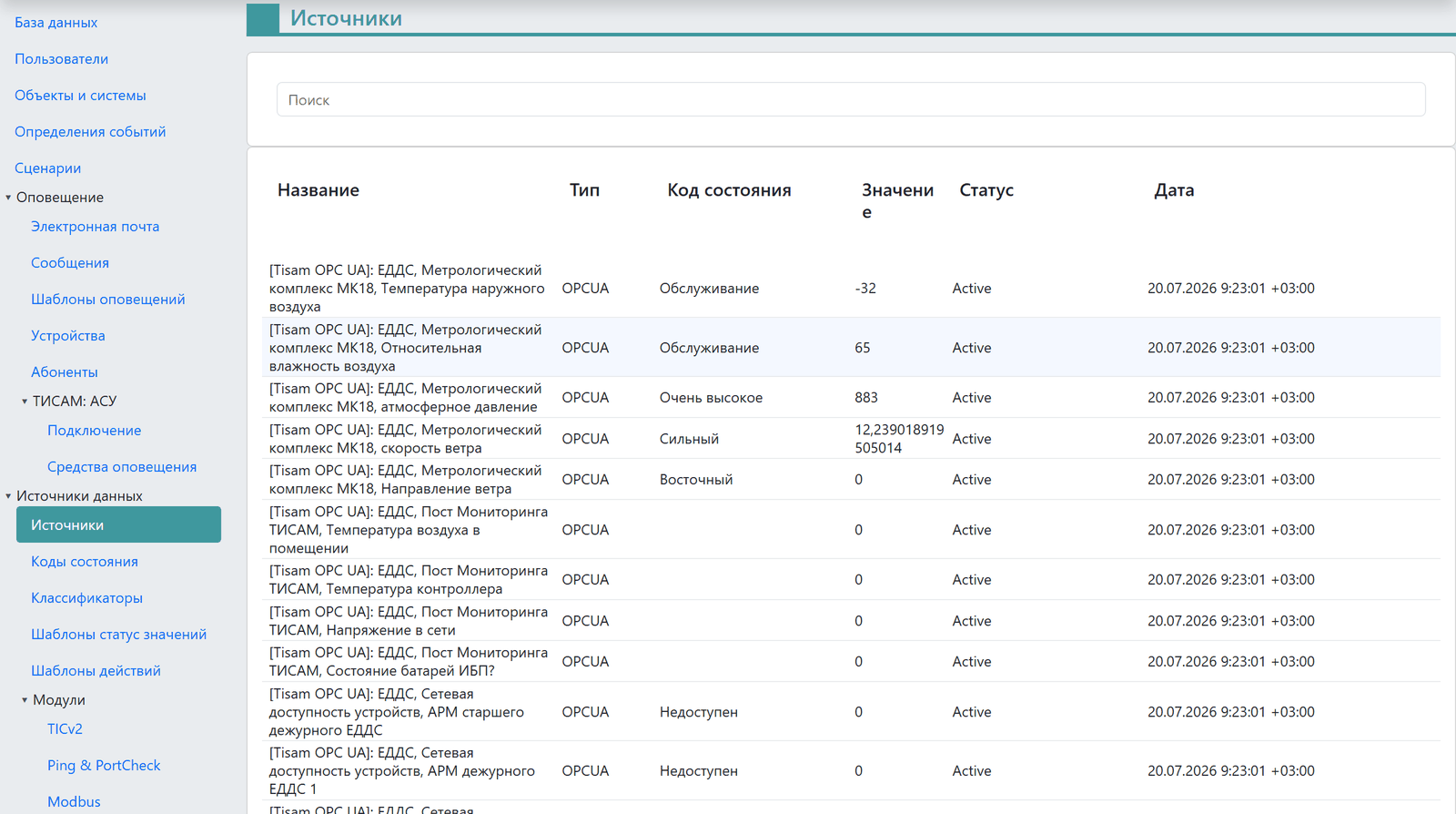1456x814 pixels.
Task: Open Шаблоны статус значений
Action: coord(118,634)
